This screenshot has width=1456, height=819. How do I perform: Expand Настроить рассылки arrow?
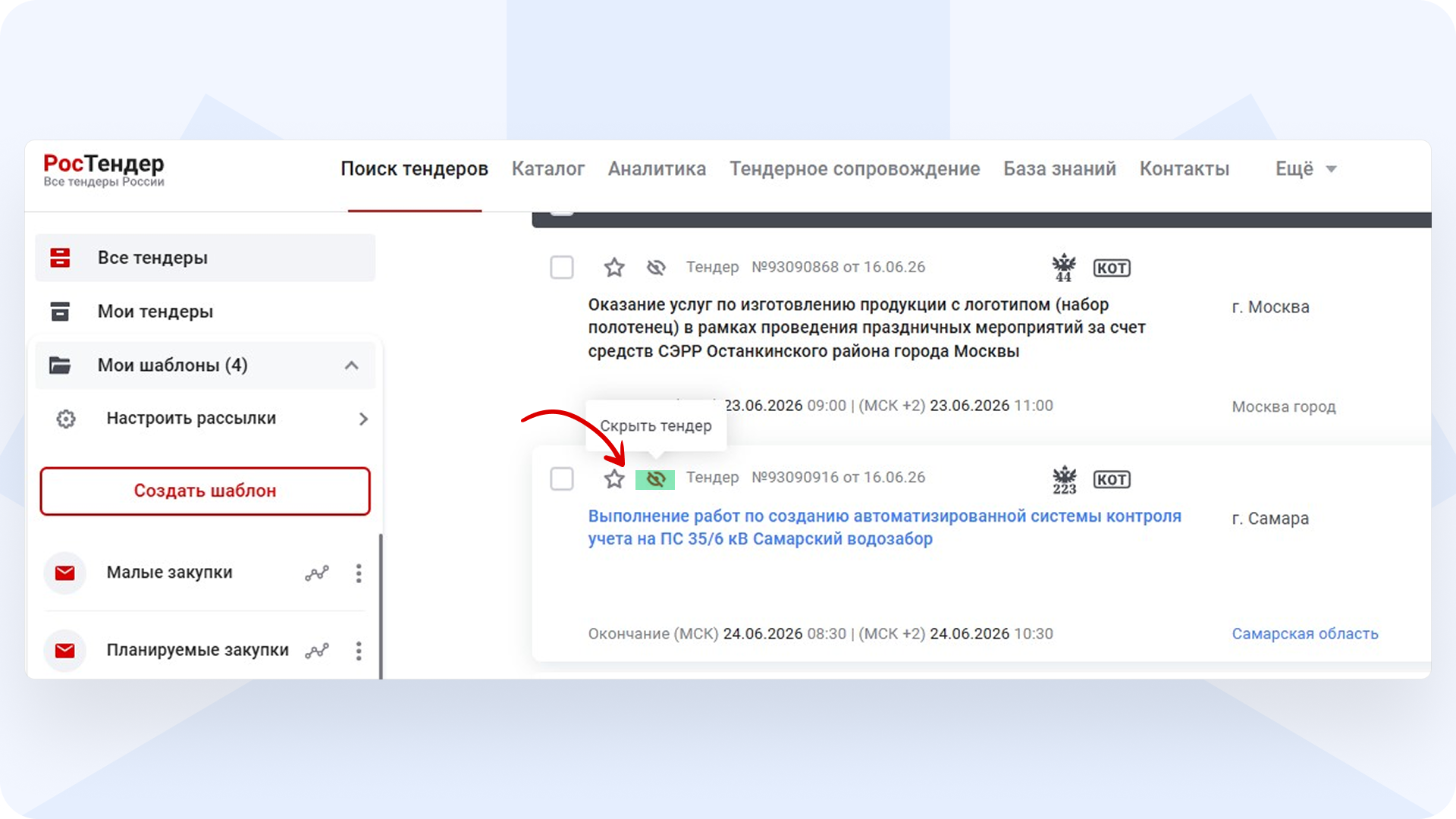coord(363,419)
